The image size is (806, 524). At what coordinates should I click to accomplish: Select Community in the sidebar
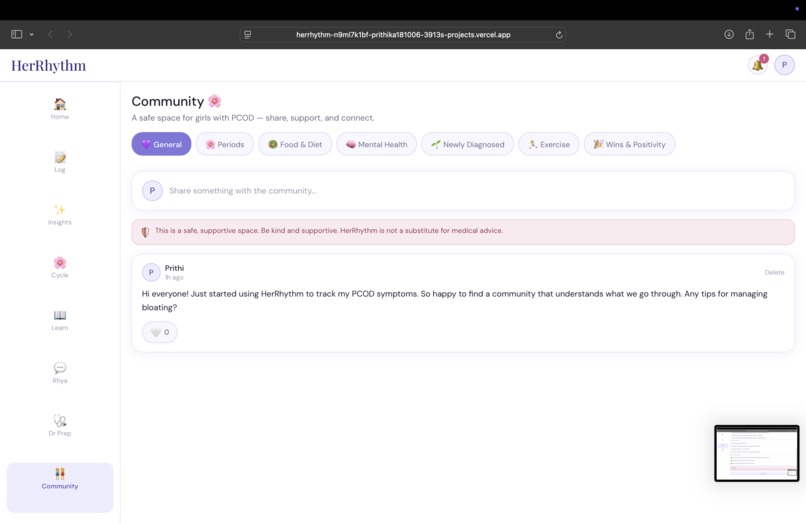pyautogui.click(x=60, y=487)
